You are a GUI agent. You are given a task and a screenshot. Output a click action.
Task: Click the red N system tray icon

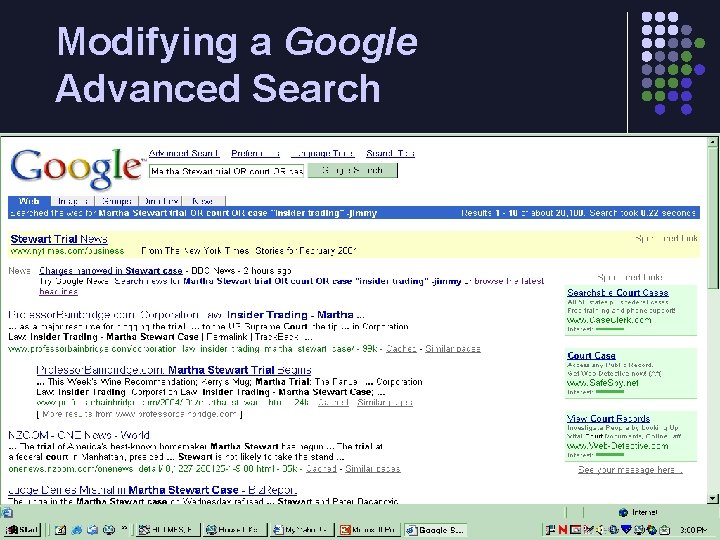pyautogui.click(x=562, y=529)
